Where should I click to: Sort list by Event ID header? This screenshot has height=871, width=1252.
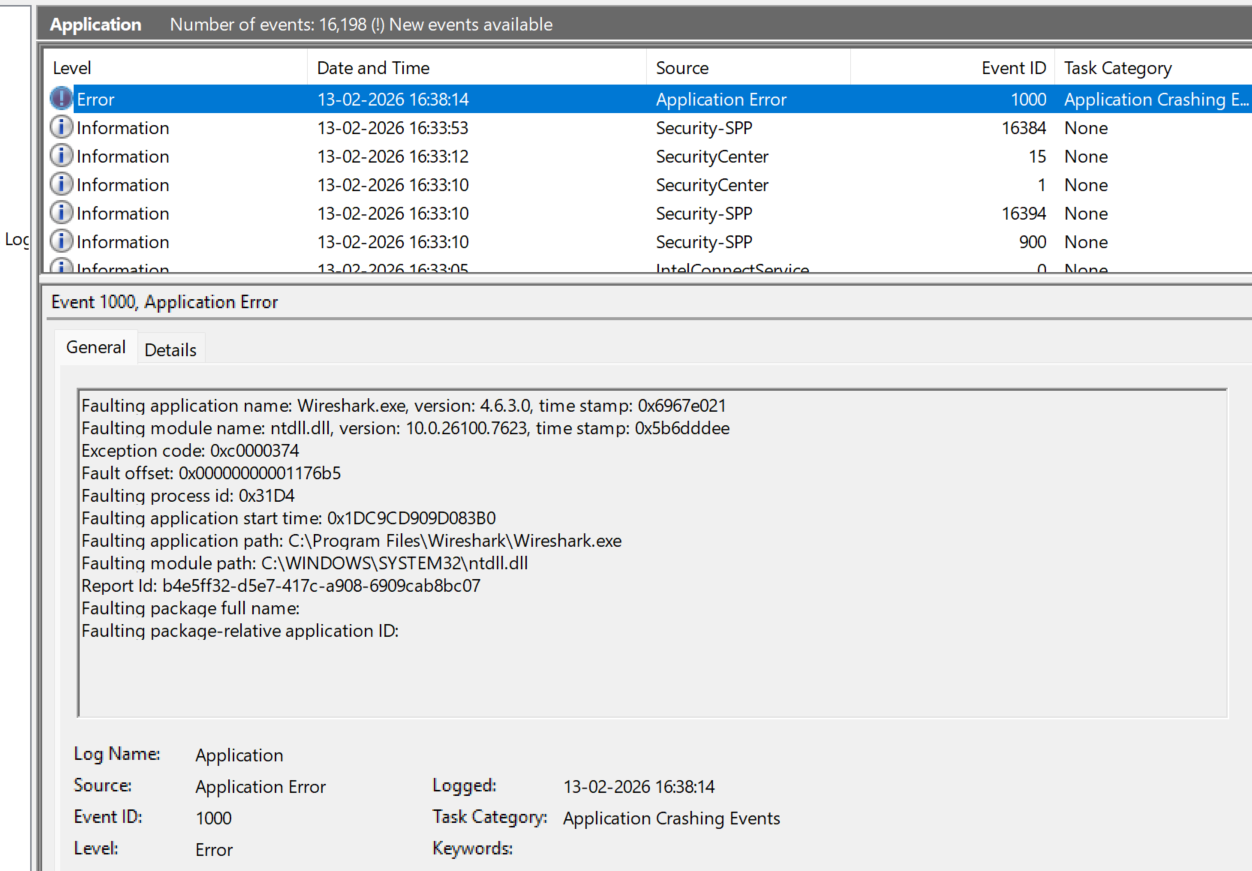click(x=1013, y=68)
